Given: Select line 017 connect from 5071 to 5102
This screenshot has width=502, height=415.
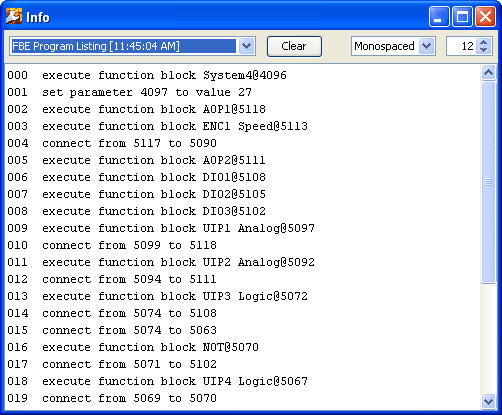Looking at the screenshot, I should (x=112, y=364).
